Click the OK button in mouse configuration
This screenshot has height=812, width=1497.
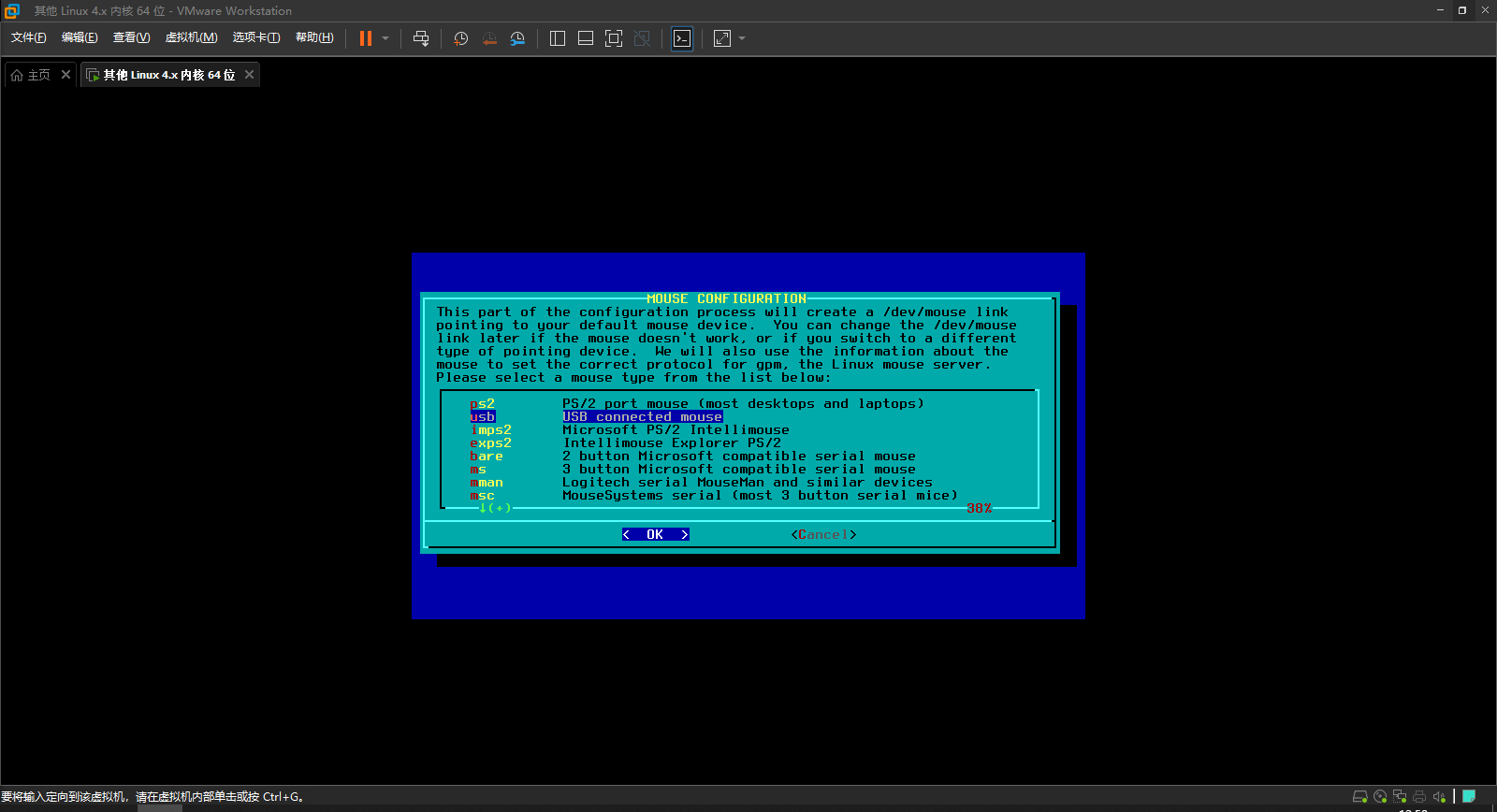click(x=656, y=534)
